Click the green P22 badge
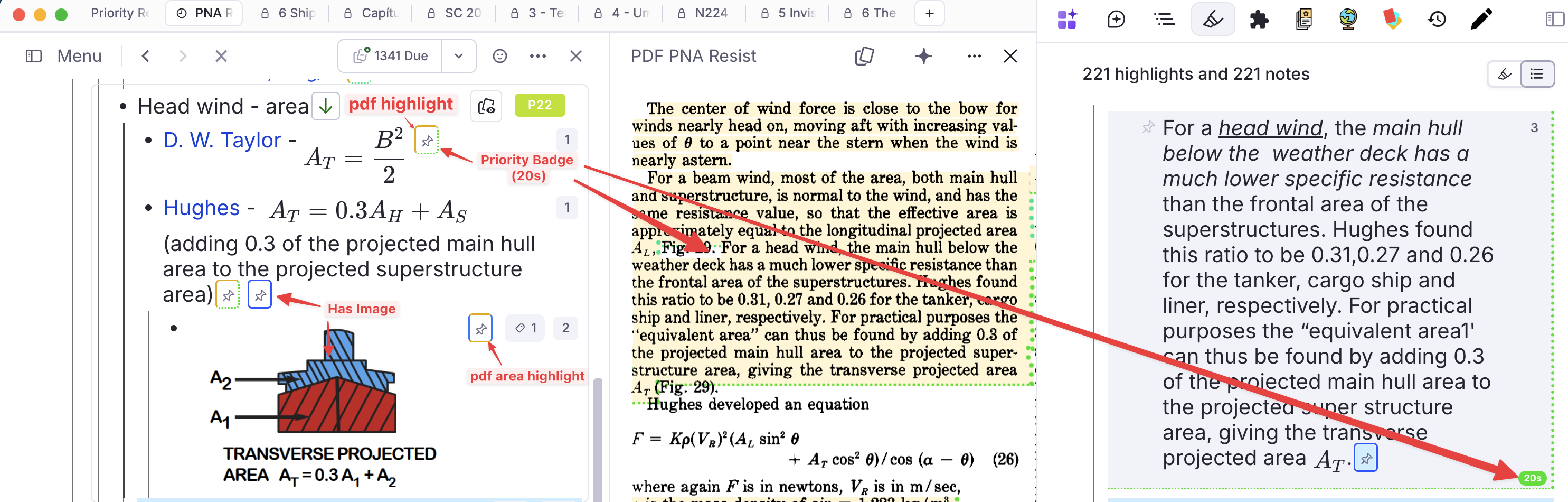This screenshot has height=502, width=1568. tap(540, 105)
